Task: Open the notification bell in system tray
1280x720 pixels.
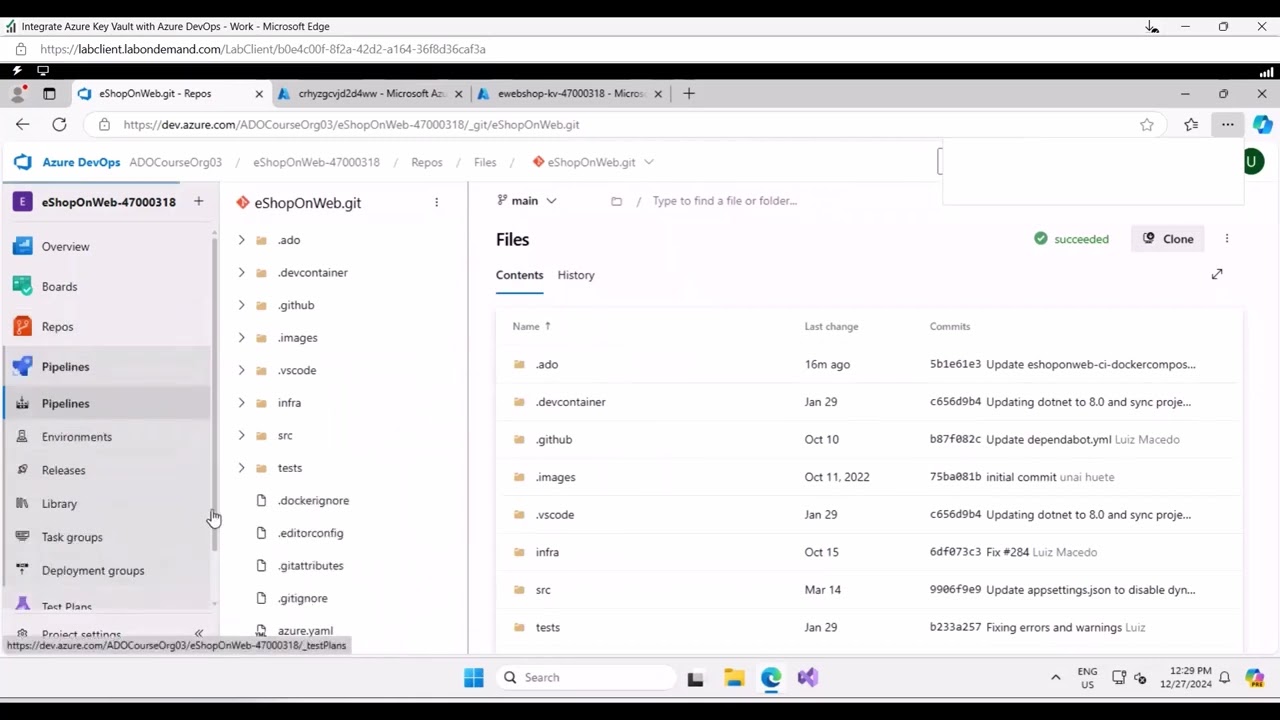Action: tap(1224, 677)
